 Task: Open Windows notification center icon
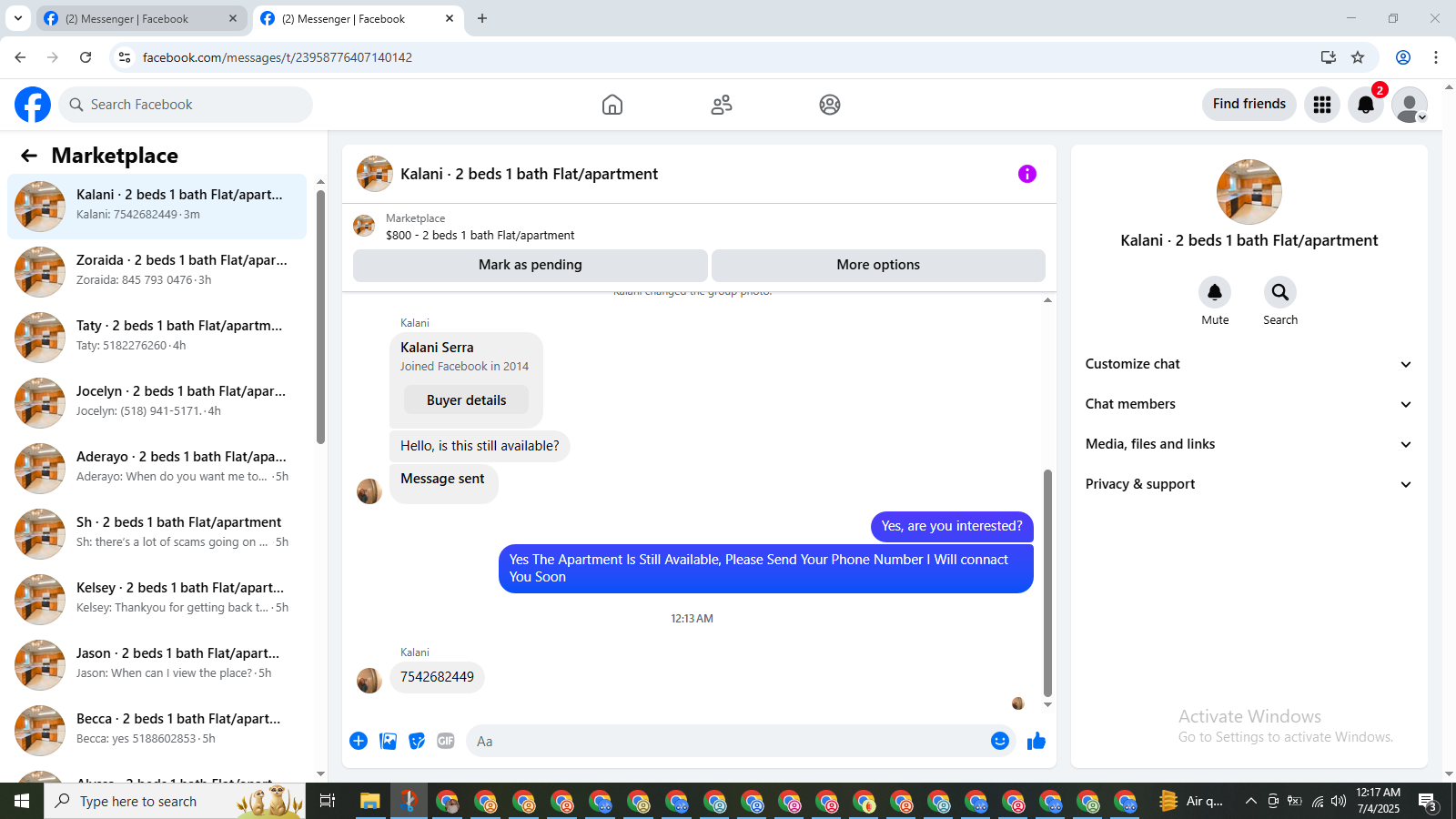1429,802
